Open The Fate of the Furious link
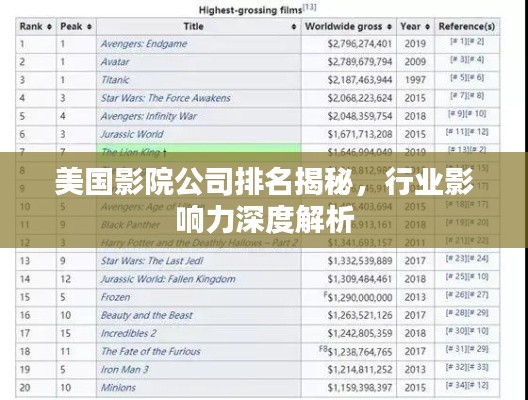528x400 pixels. tap(151, 352)
